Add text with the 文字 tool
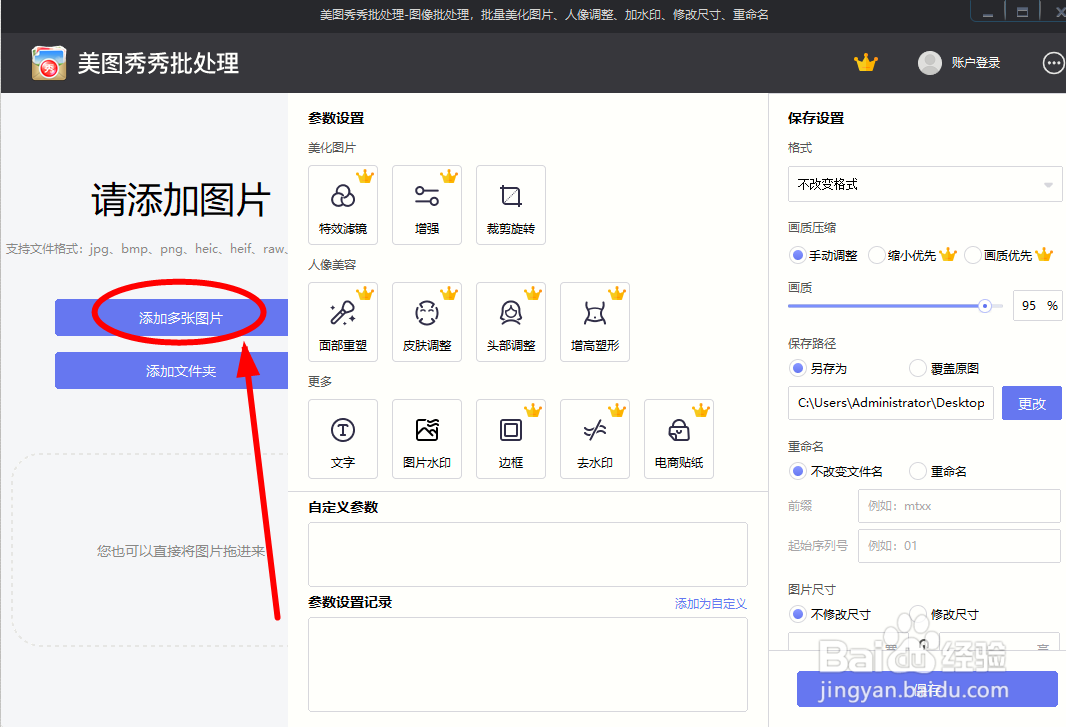1066x727 pixels. tap(343, 439)
